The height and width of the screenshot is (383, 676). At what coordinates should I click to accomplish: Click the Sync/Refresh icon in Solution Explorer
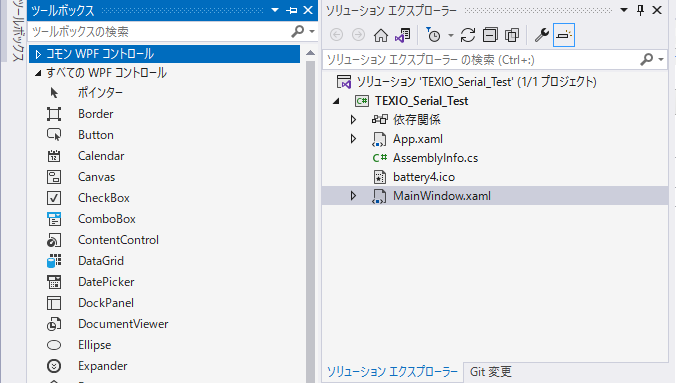click(x=468, y=35)
